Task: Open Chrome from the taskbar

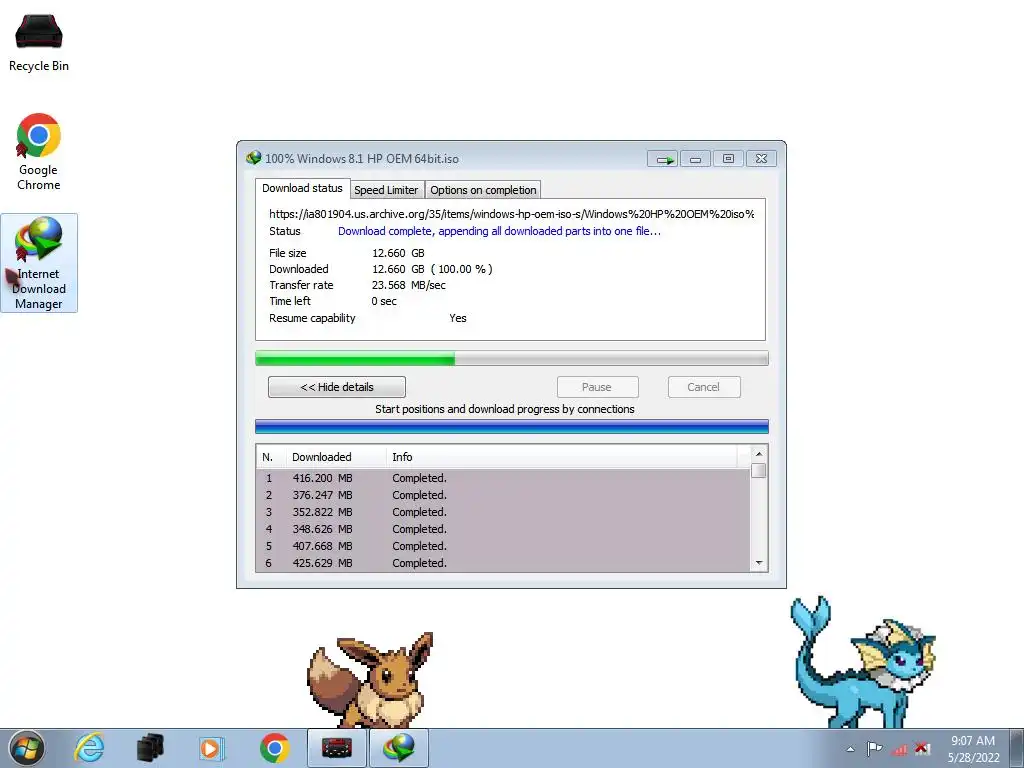Action: coord(274,748)
